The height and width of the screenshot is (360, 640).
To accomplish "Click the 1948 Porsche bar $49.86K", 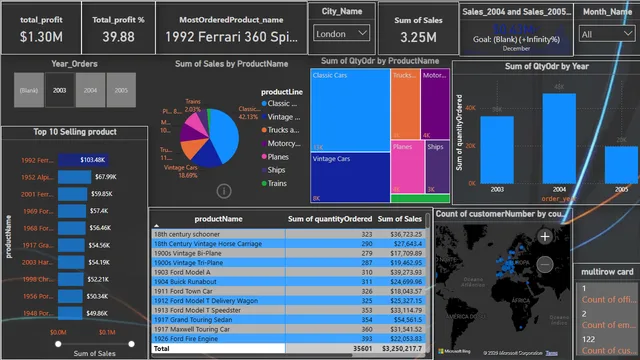I will pos(70,313).
